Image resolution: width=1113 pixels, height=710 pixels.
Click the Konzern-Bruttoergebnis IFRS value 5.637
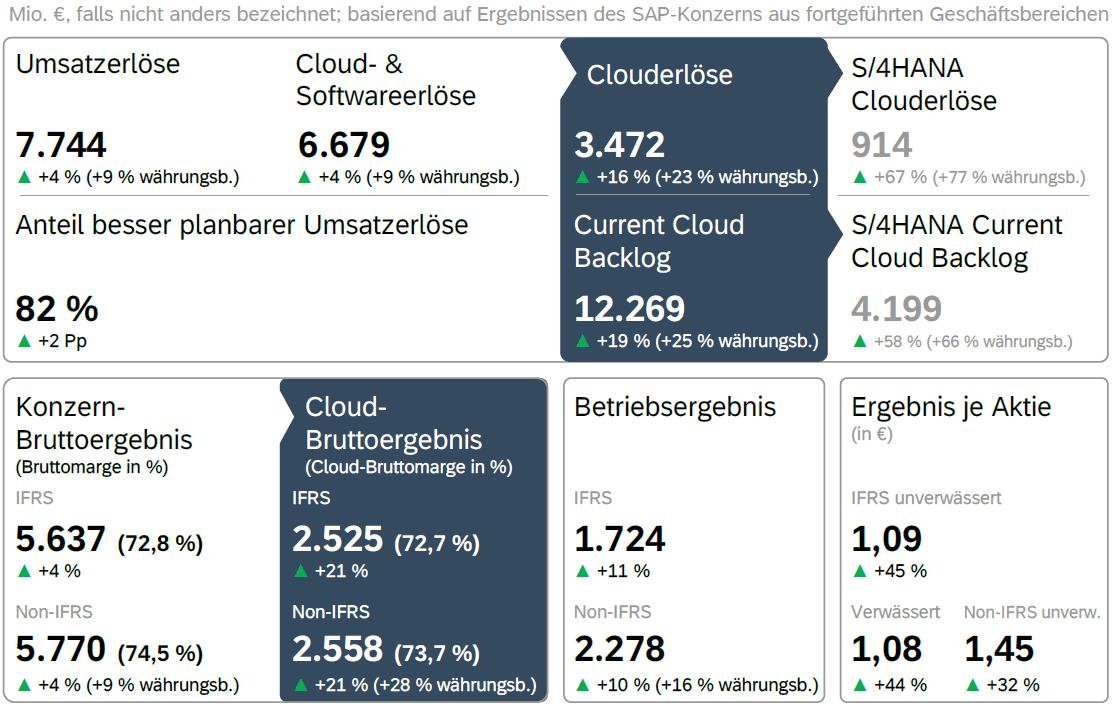coord(61,540)
